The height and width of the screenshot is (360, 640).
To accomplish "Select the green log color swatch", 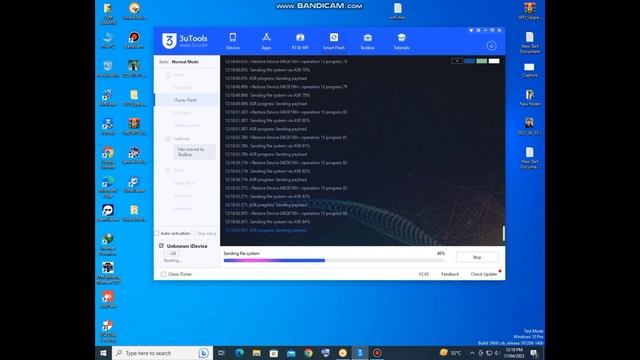I will (x=482, y=61).
